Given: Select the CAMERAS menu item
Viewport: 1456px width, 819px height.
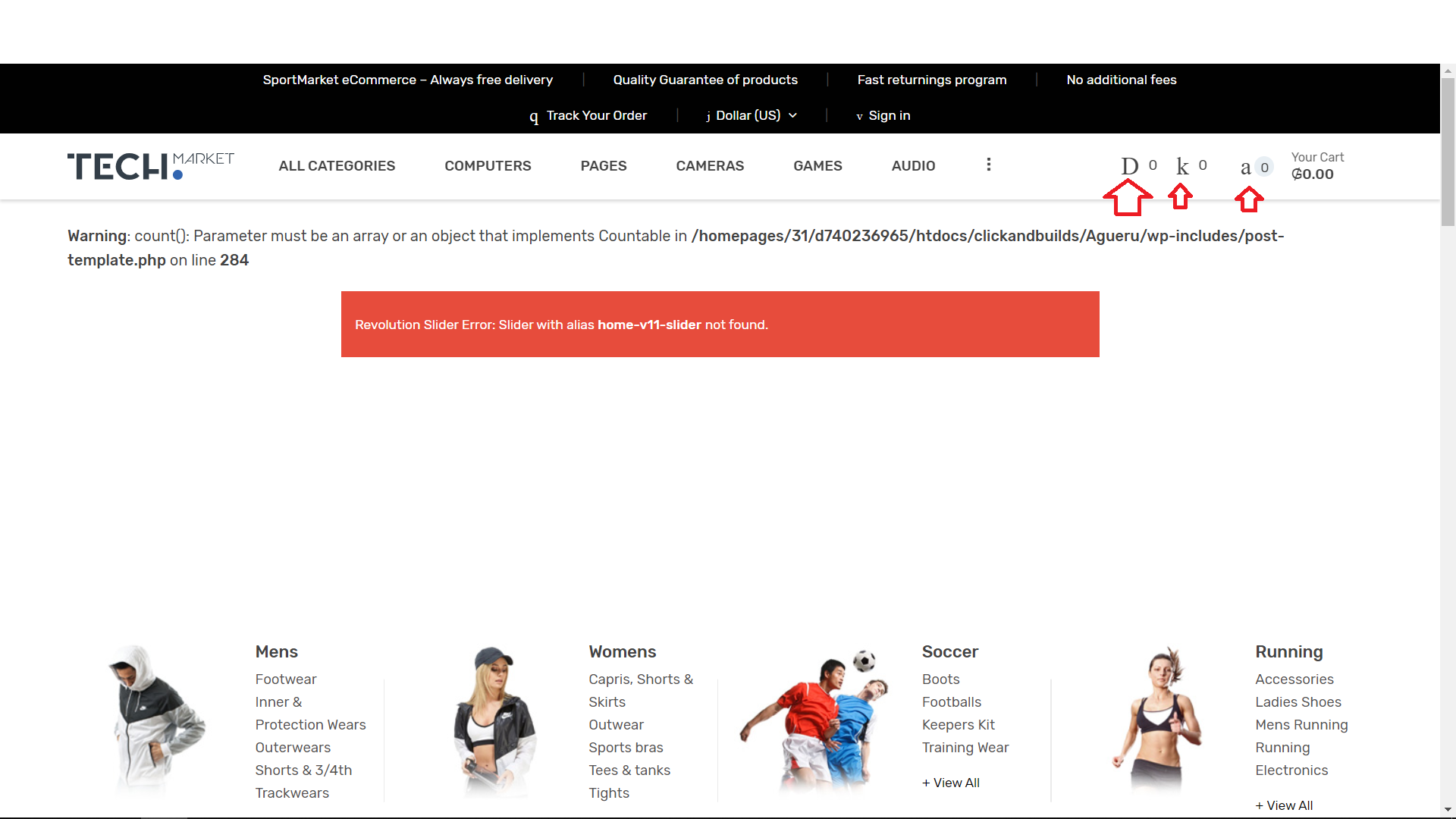Looking at the screenshot, I should click(x=710, y=165).
